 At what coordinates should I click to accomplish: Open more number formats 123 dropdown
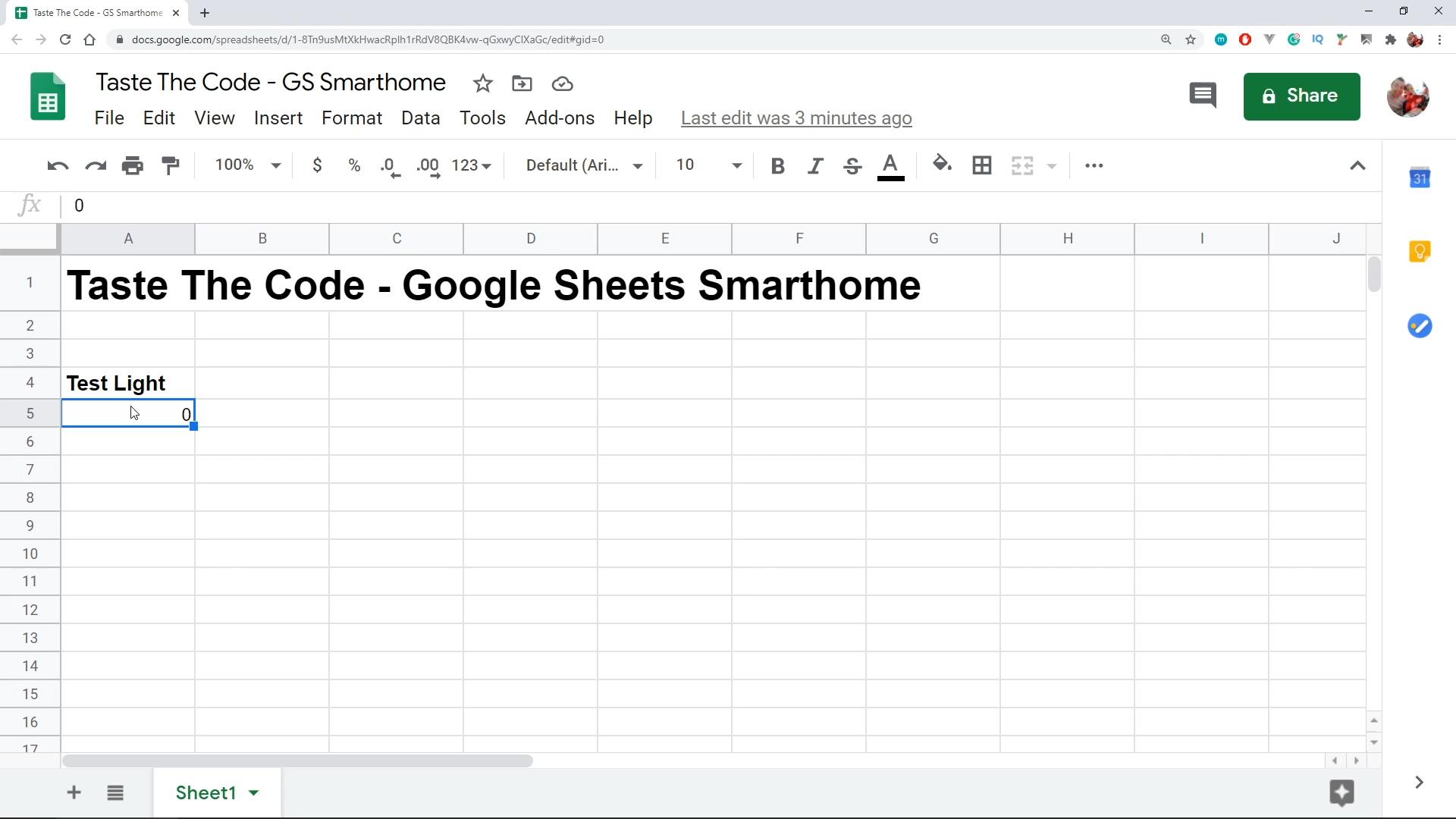tap(472, 165)
